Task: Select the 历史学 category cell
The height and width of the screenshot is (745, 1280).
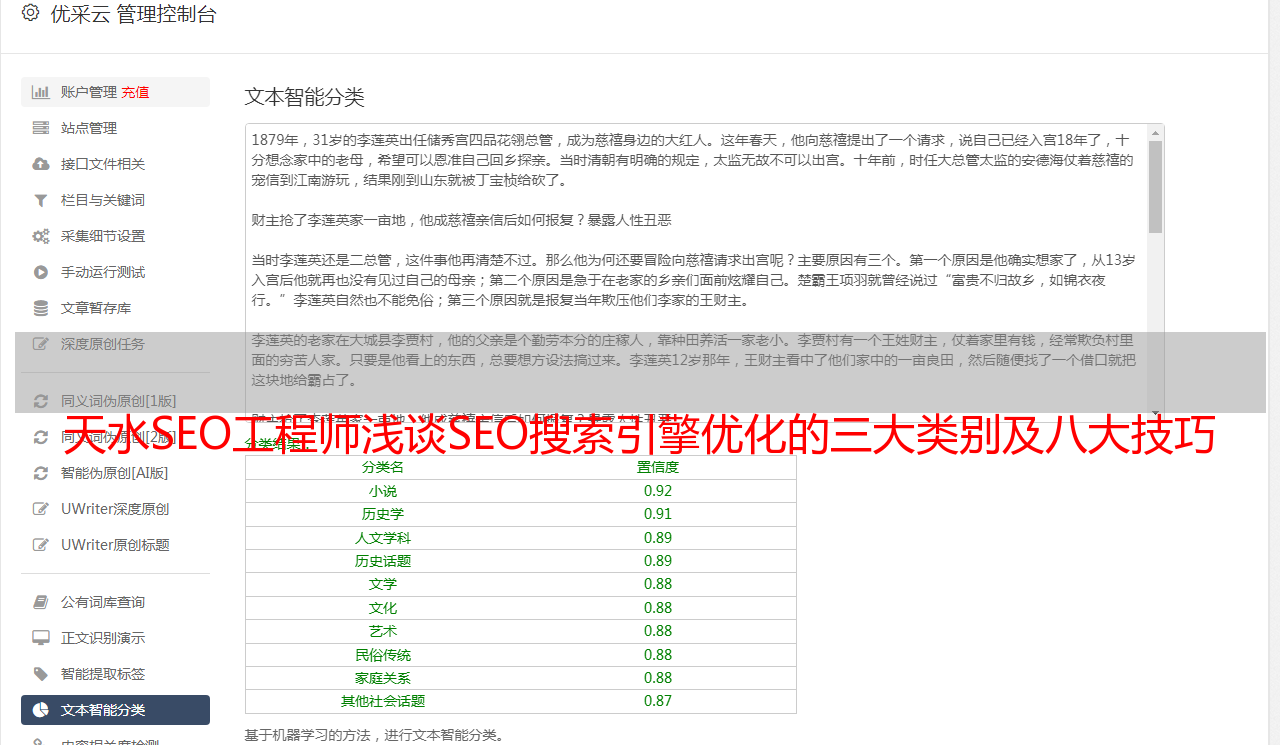Action: 383,514
